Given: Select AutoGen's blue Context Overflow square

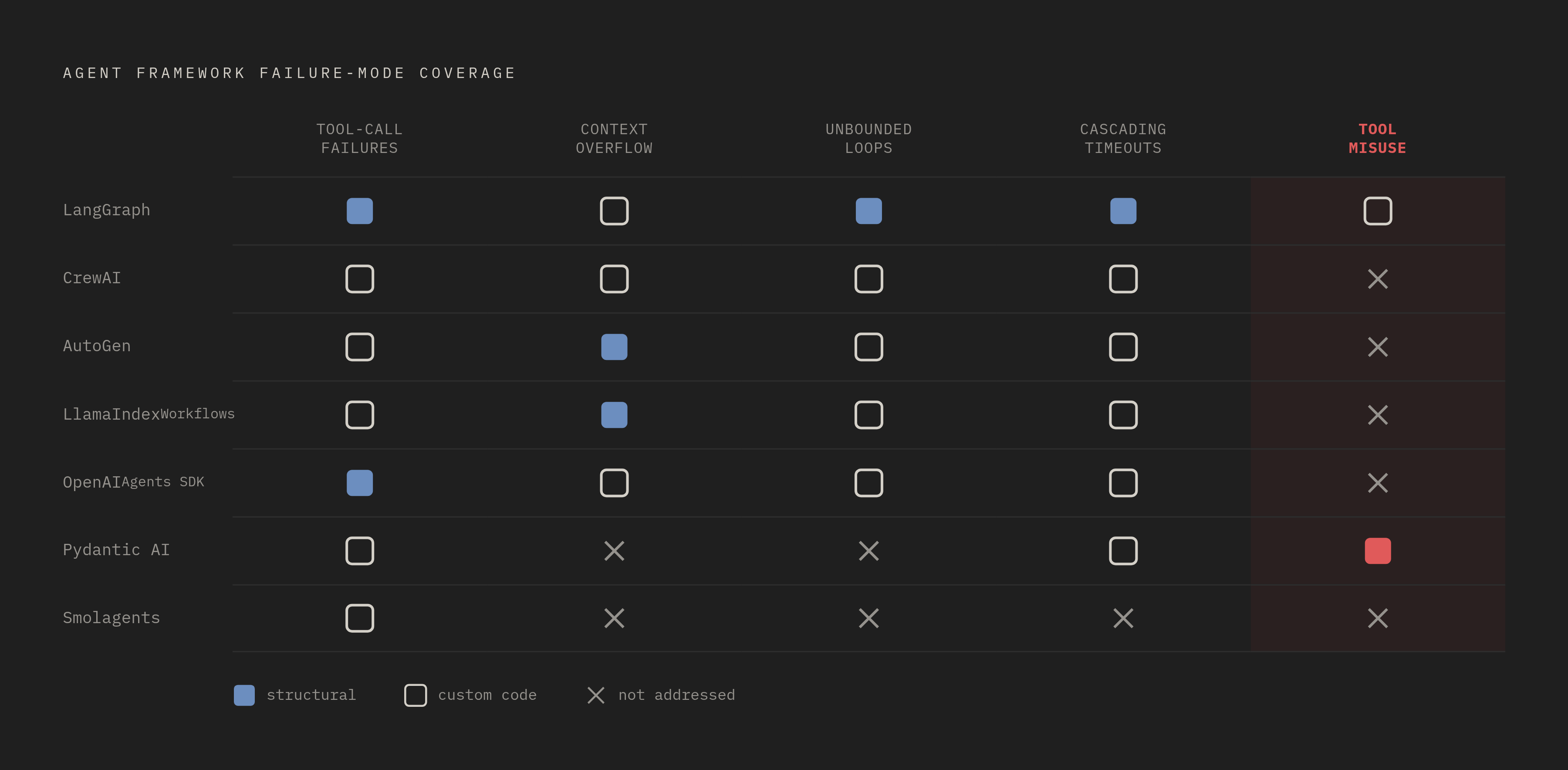Looking at the screenshot, I should tap(614, 347).
